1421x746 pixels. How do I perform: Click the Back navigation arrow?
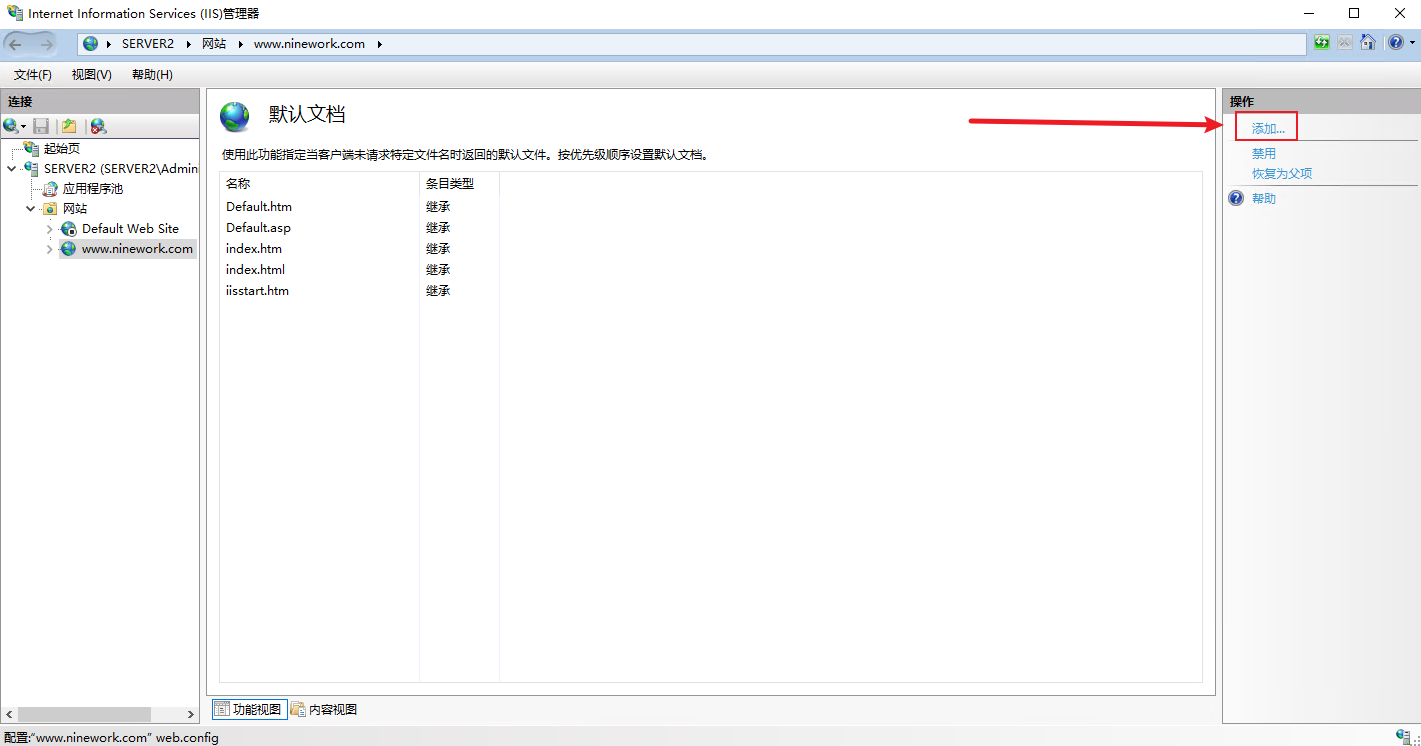click(x=16, y=44)
